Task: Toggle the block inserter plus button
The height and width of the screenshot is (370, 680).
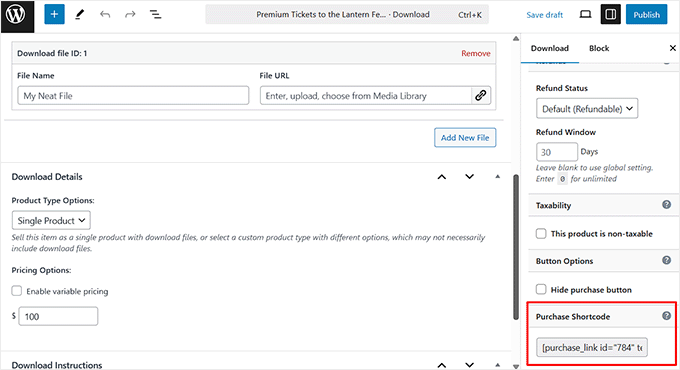Action: pyautogui.click(x=54, y=14)
